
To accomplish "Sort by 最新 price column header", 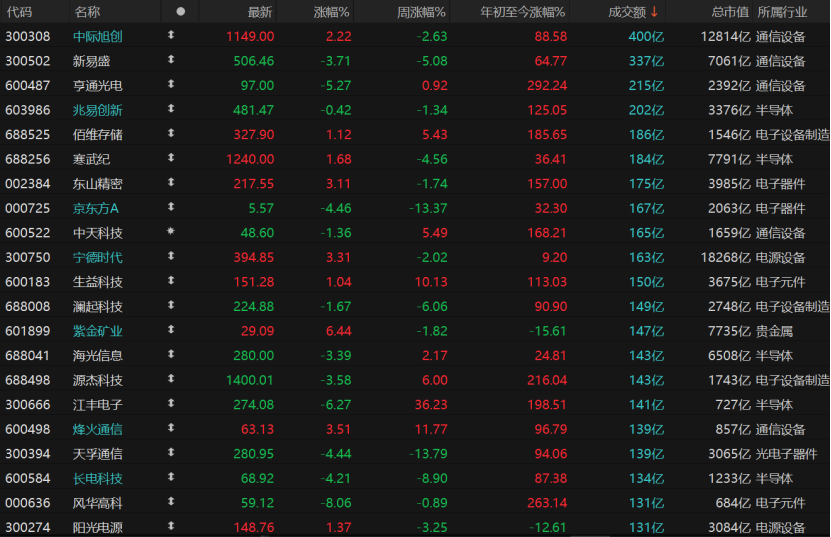I will click(x=260, y=12).
